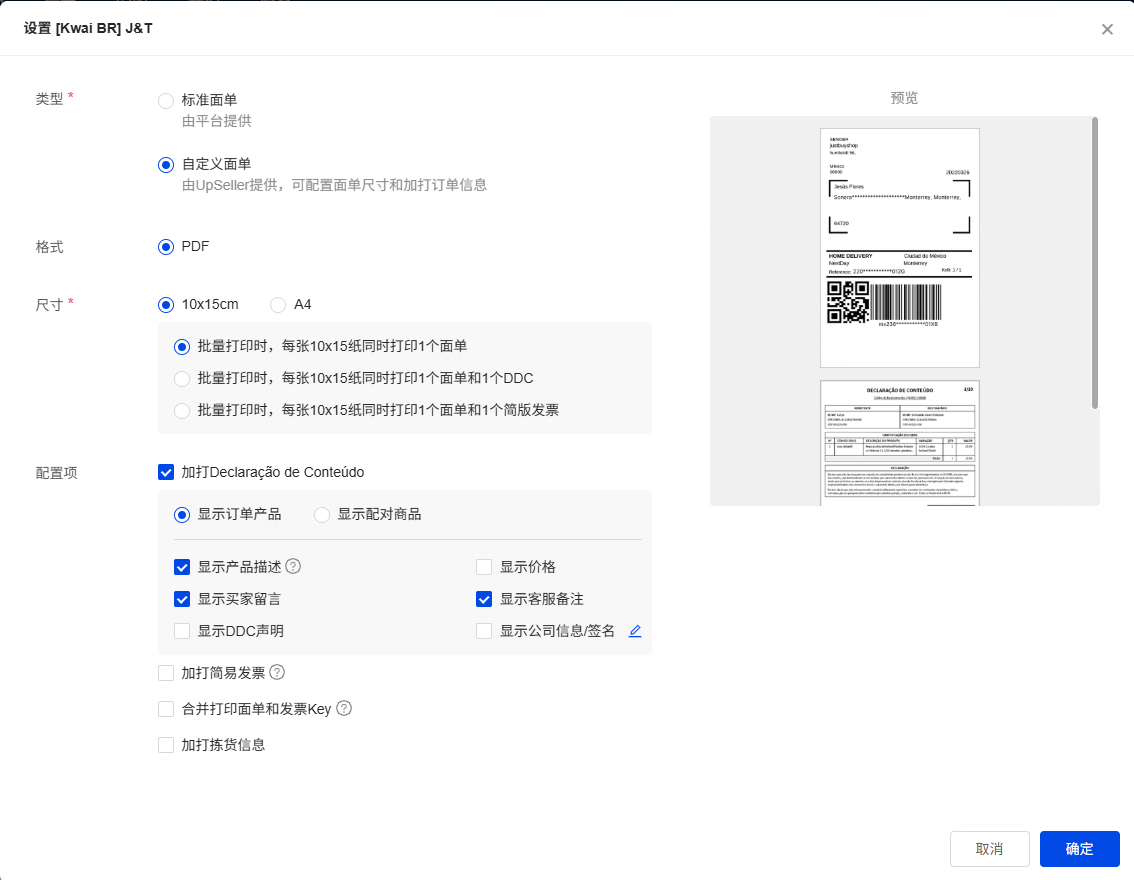Image resolution: width=1134 pixels, height=880 pixels.
Task: Select printing 1个面单和1个简版发票 per sheet
Action: coord(182,411)
